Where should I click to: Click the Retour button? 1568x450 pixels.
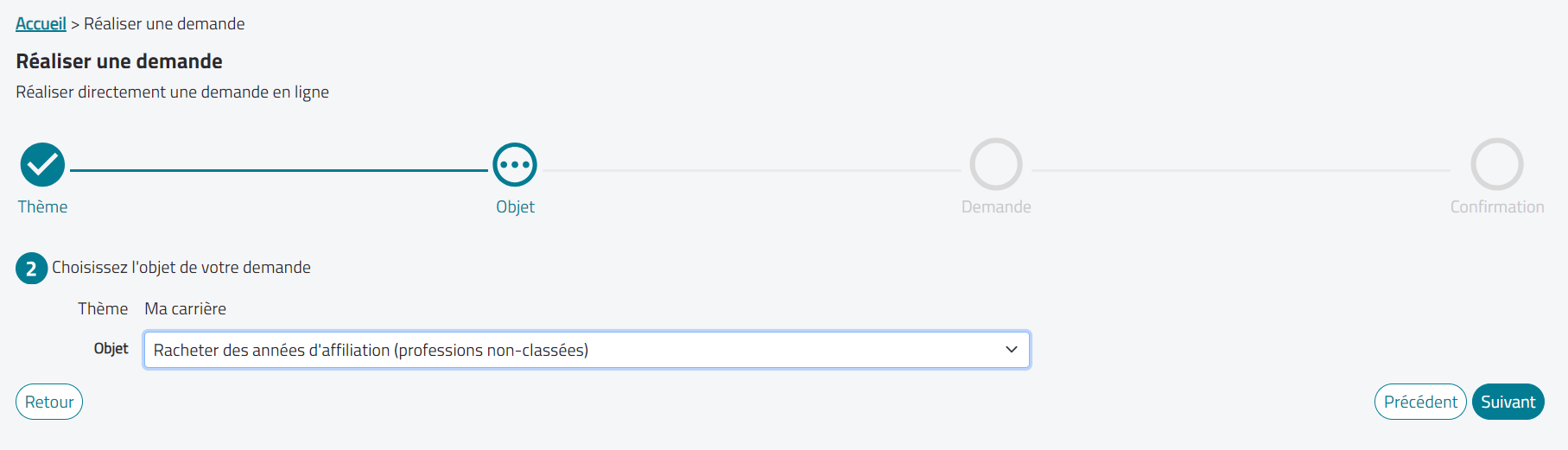pos(49,402)
